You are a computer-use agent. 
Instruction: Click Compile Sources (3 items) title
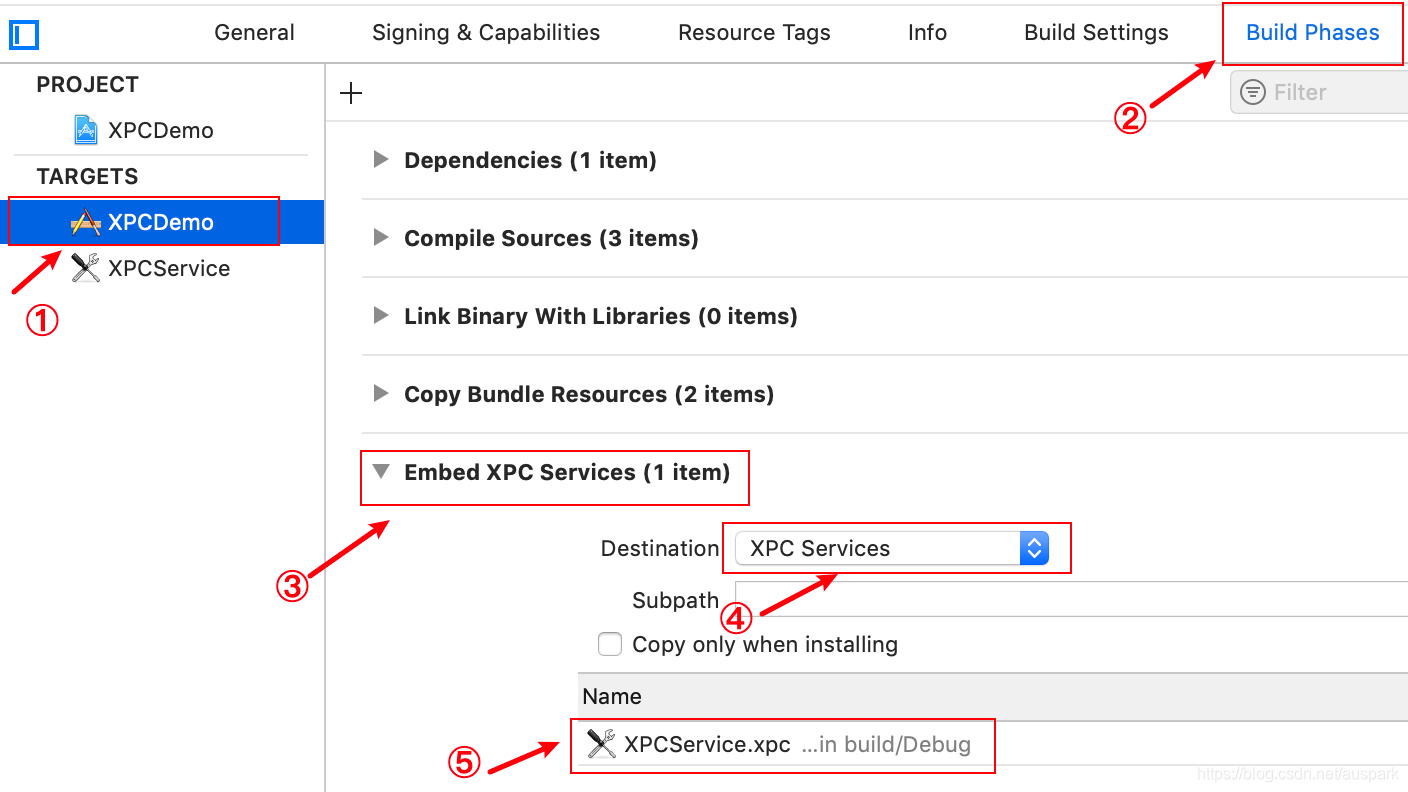coord(551,238)
